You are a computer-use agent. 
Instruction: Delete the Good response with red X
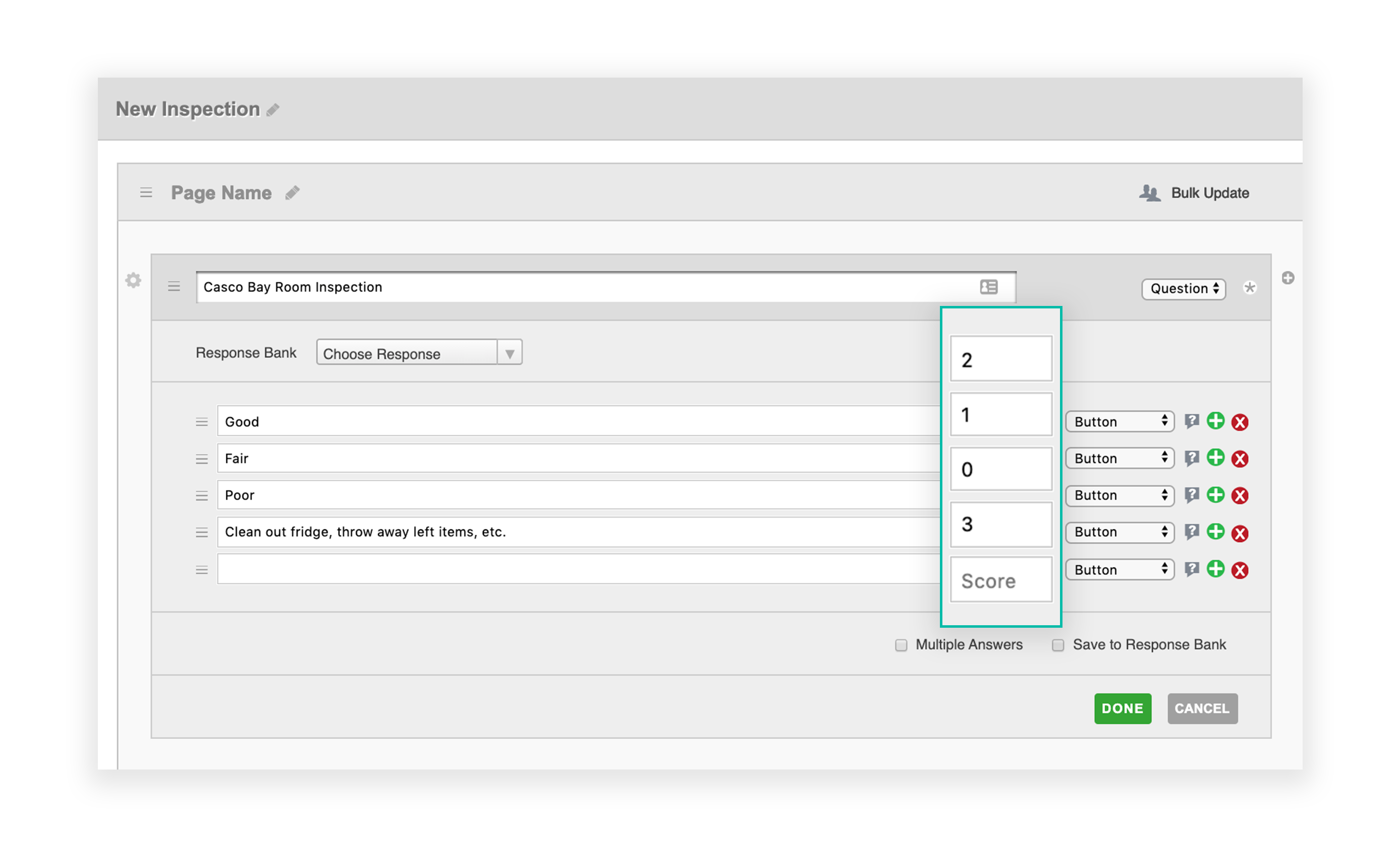click(x=1240, y=422)
